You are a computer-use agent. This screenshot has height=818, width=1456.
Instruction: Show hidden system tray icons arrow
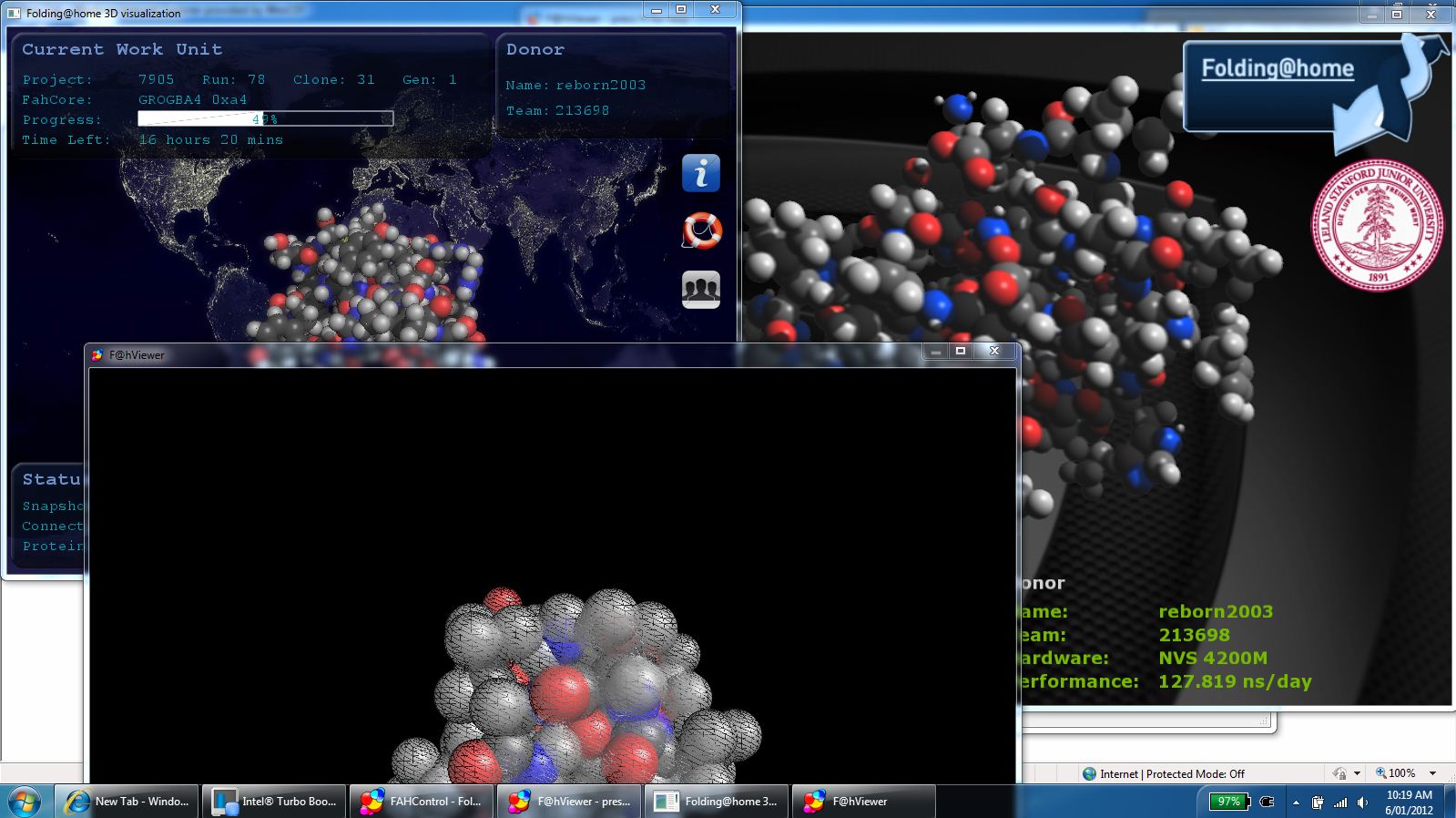(1296, 802)
